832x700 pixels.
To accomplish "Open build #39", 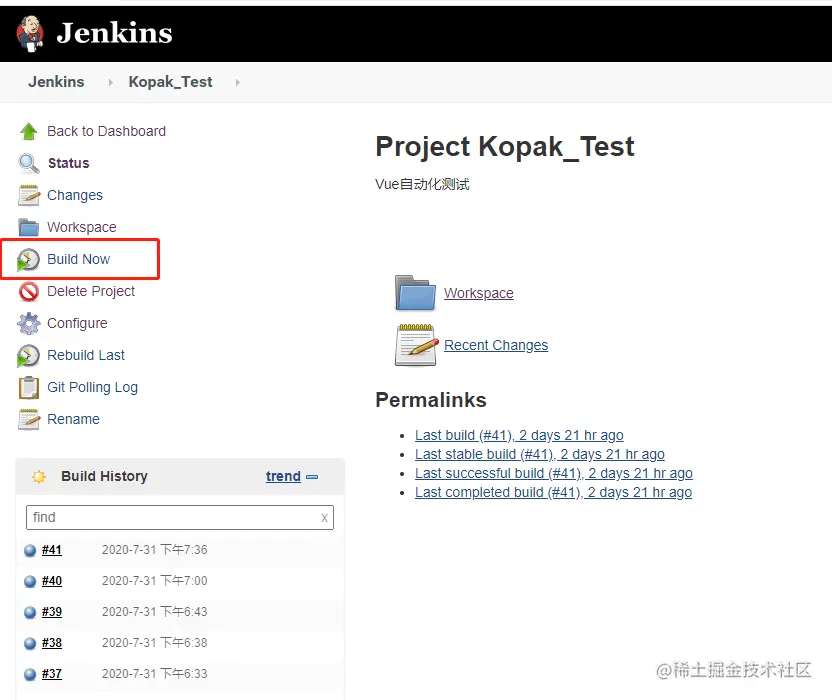I will [51, 612].
